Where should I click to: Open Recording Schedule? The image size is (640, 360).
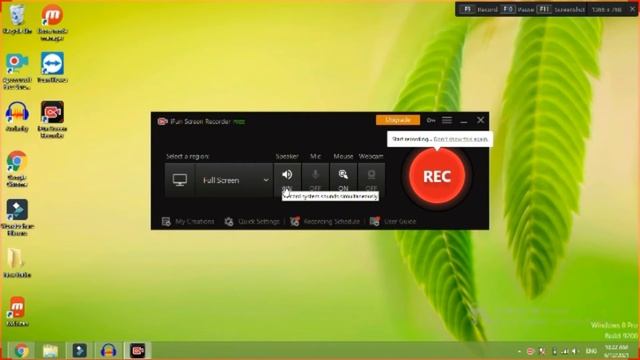(x=325, y=221)
